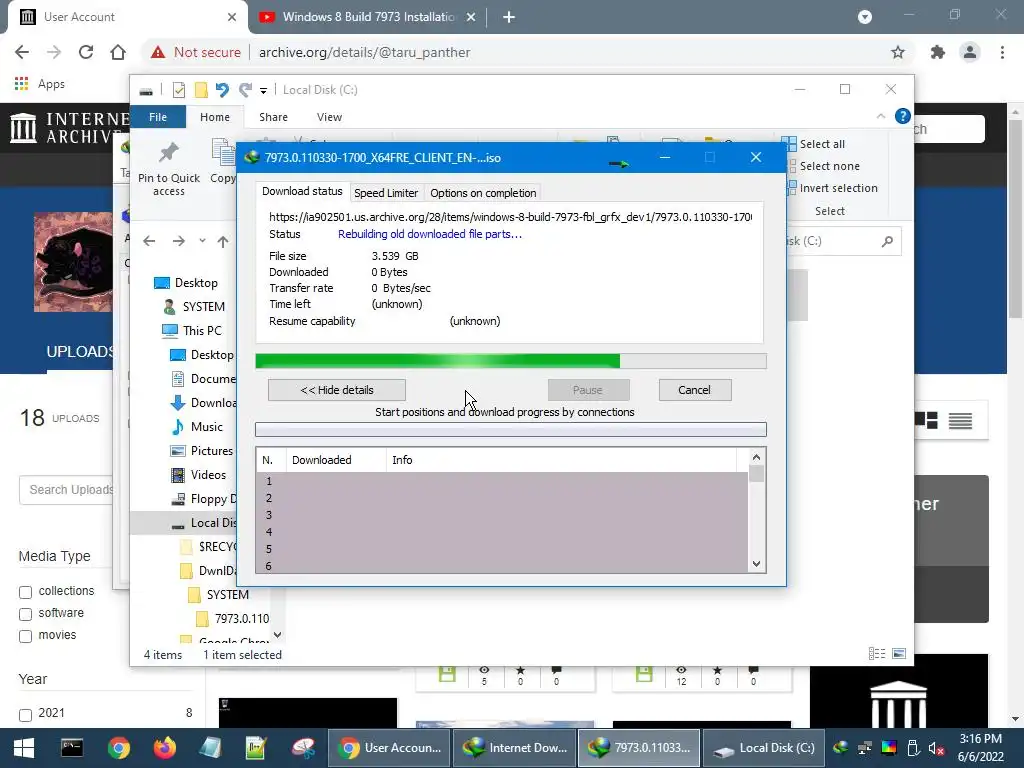Viewport: 1024px width, 768px height.
Task: Open the File menu in Explorer
Action: click(158, 117)
